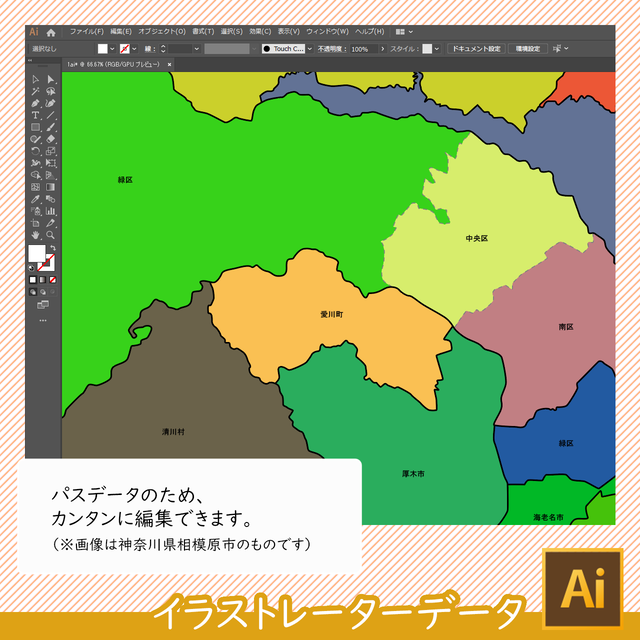Click the 環境設定 button
640x640 pixels.
point(528,49)
